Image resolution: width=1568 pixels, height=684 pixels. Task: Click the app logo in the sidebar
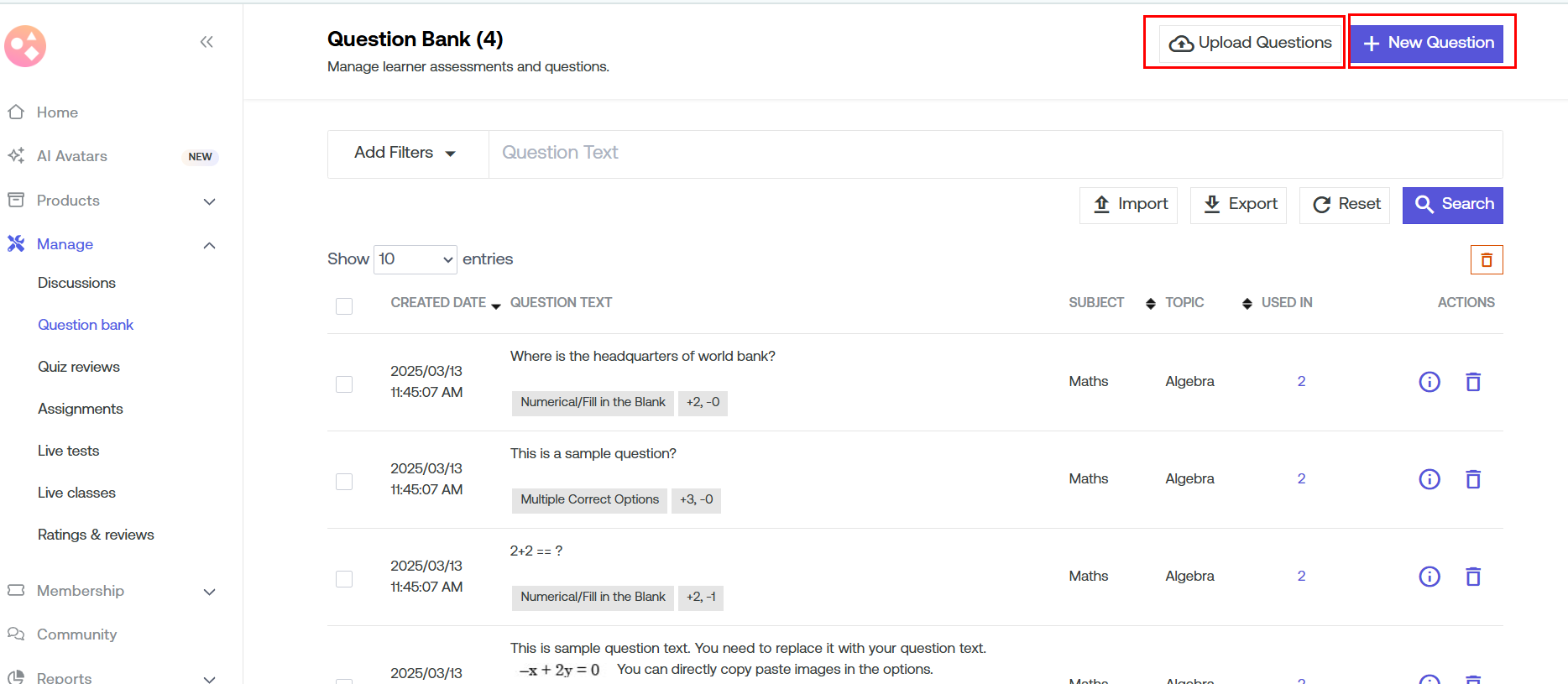tap(25, 46)
